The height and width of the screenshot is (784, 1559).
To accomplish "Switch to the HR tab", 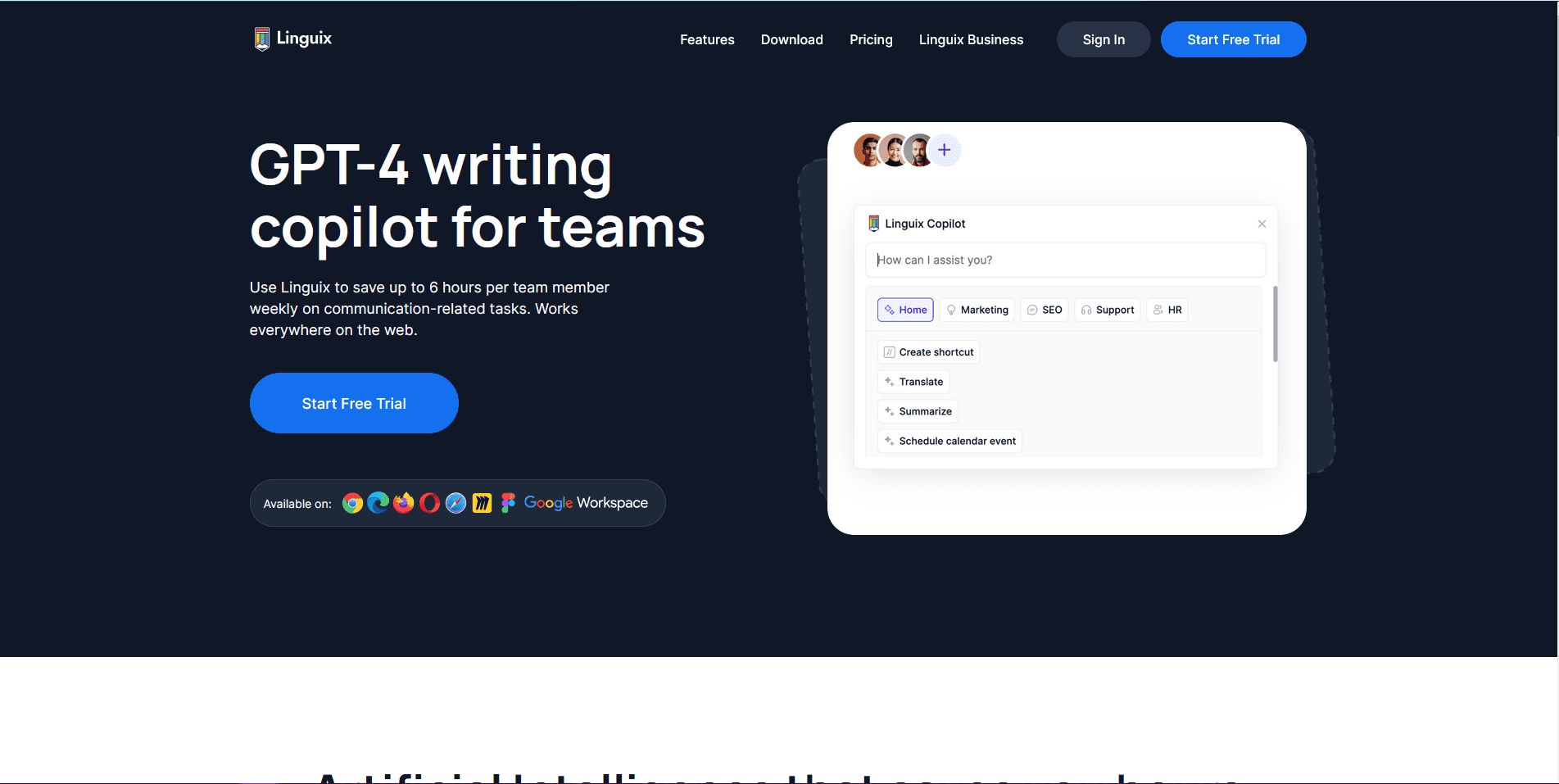I will click(1167, 310).
